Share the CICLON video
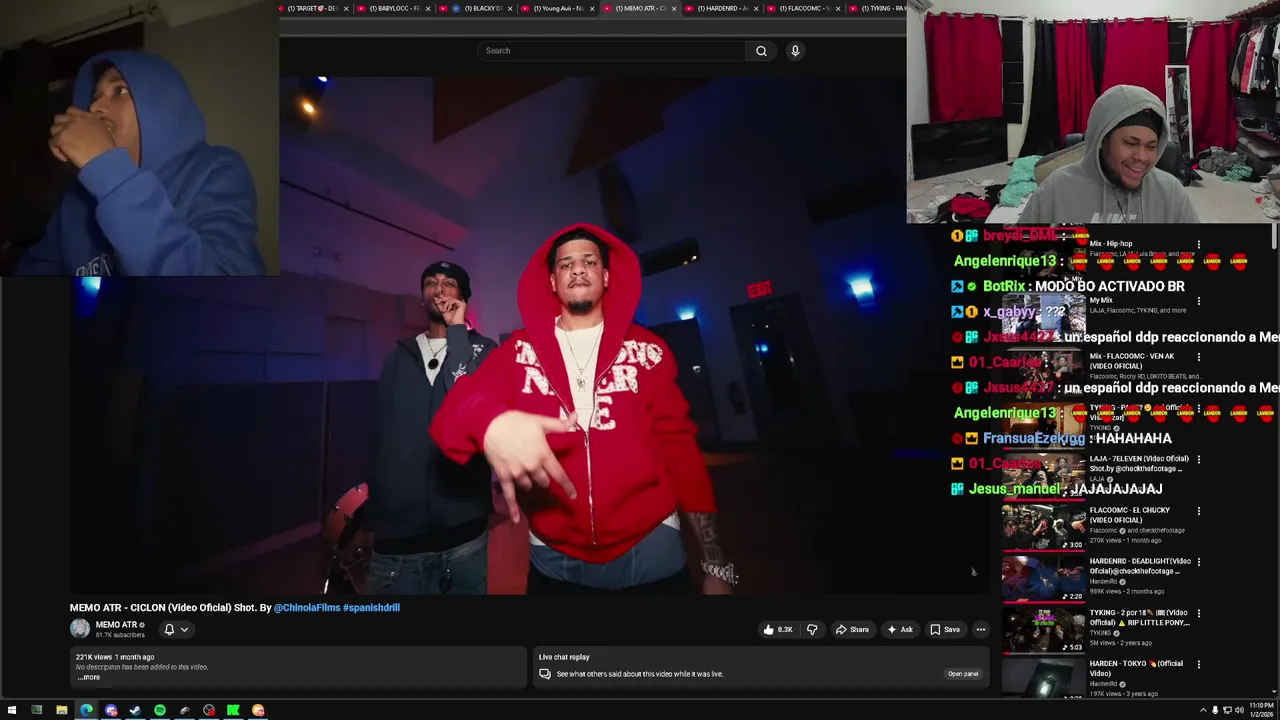The width and height of the screenshot is (1280, 720). click(852, 629)
